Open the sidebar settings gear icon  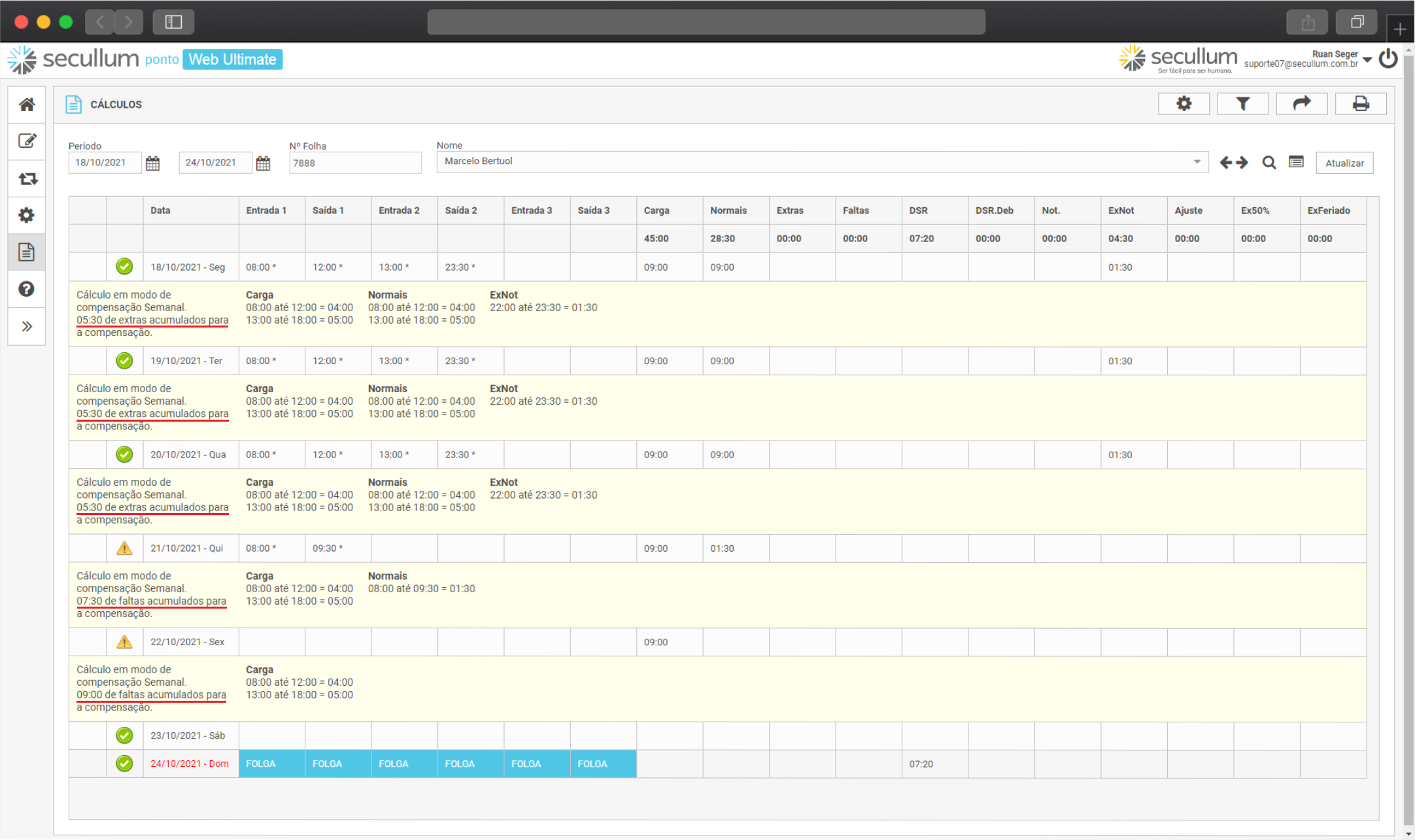27,215
